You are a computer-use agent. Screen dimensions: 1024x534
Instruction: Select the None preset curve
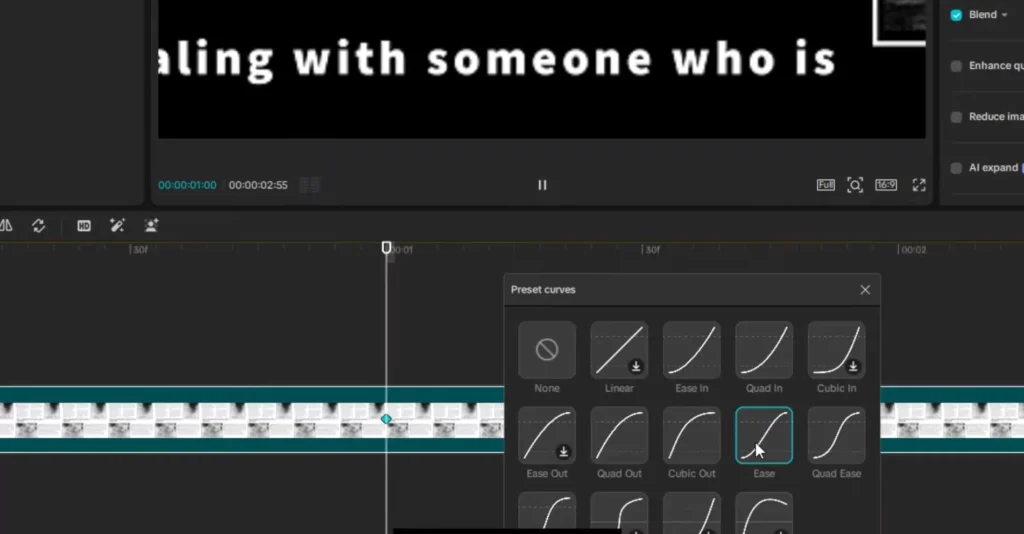pyautogui.click(x=547, y=350)
